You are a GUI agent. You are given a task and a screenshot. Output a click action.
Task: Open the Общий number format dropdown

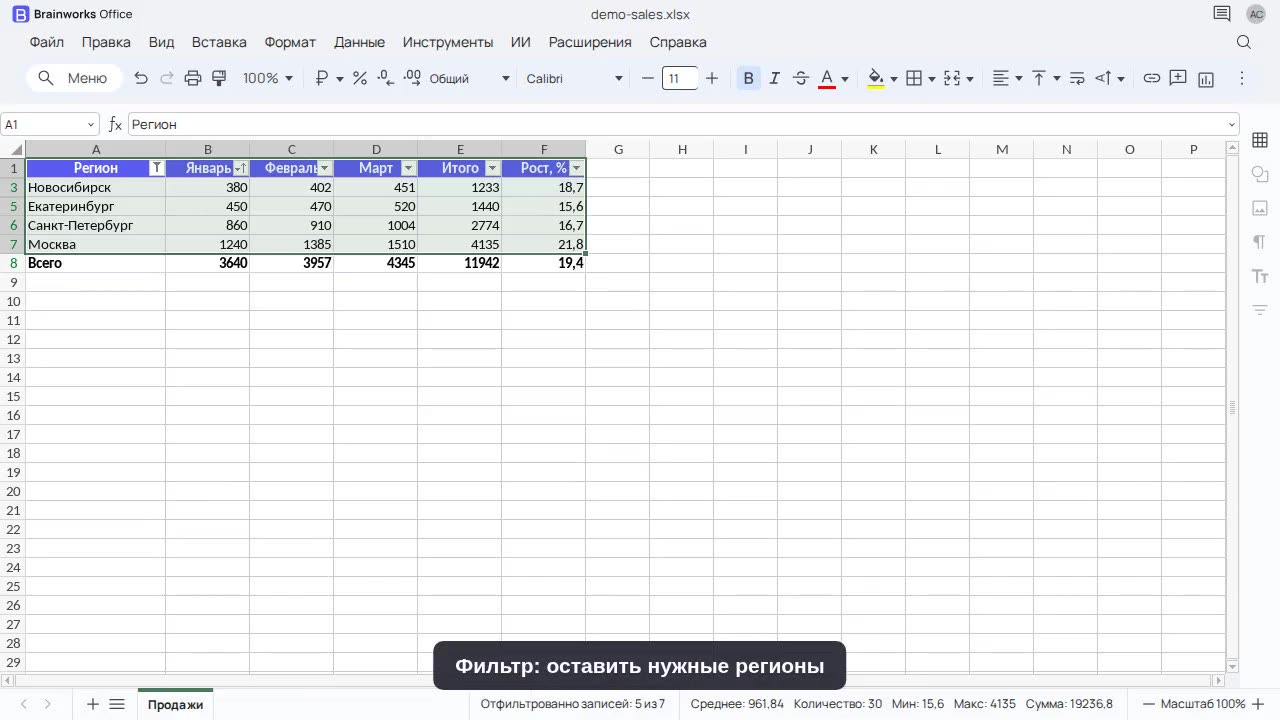469,78
